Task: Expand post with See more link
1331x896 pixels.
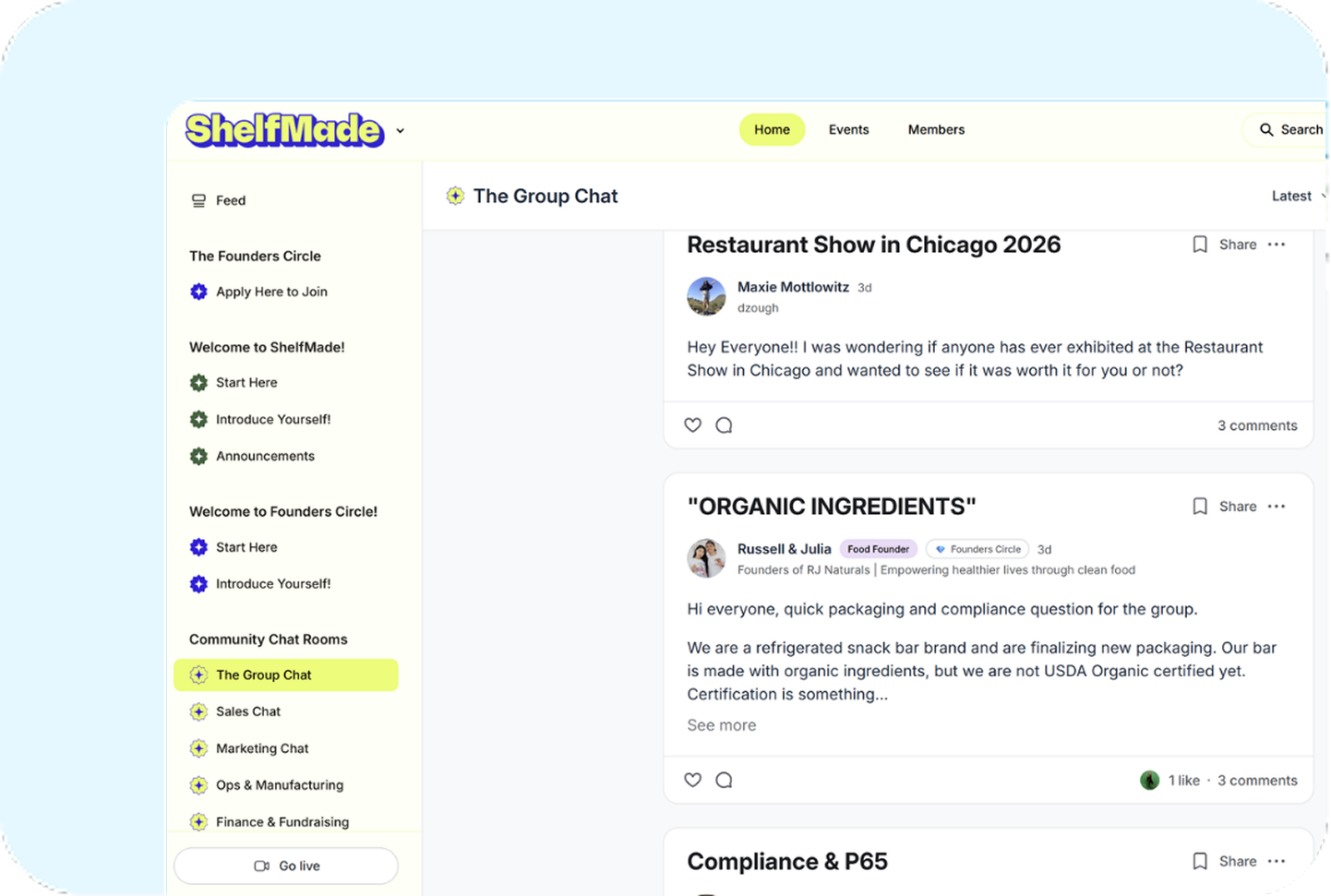Action: coord(721,725)
